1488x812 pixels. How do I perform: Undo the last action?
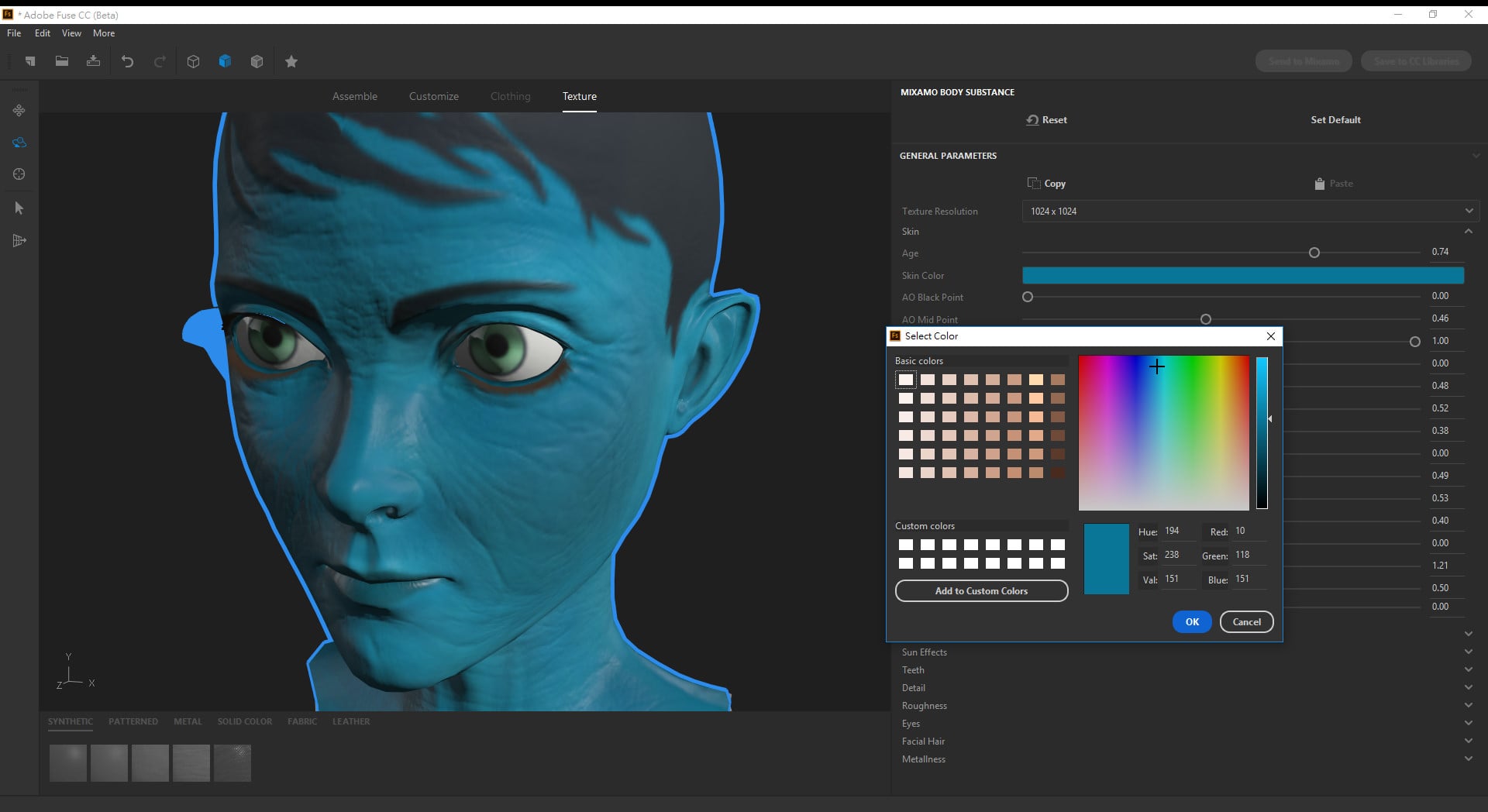click(x=128, y=61)
